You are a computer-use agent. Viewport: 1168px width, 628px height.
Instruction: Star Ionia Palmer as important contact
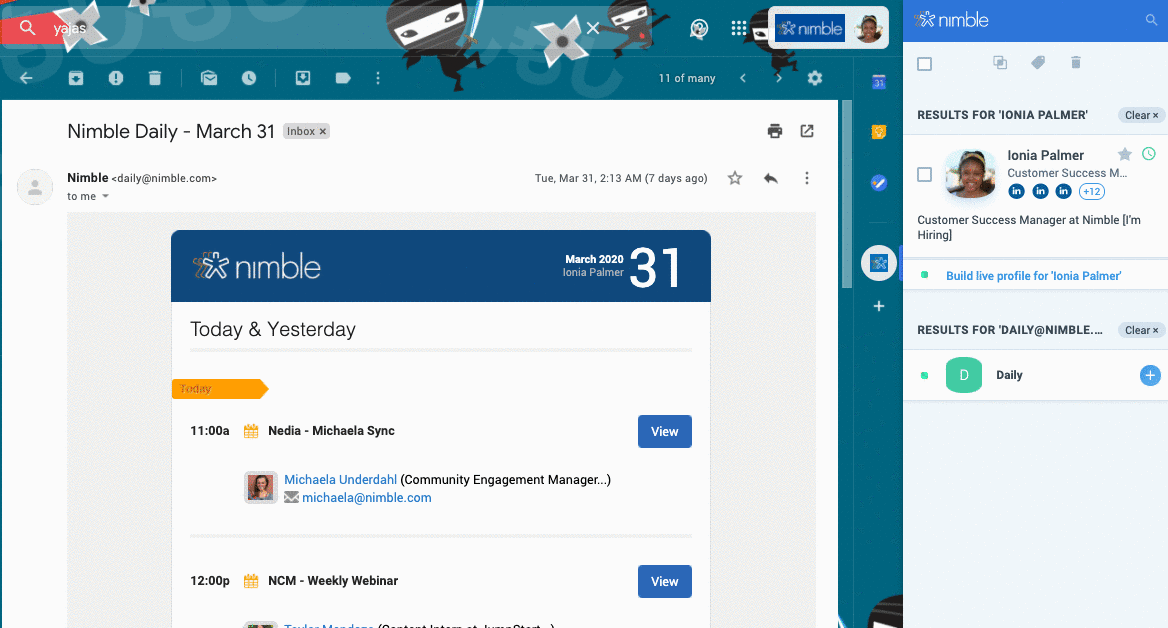(1125, 154)
